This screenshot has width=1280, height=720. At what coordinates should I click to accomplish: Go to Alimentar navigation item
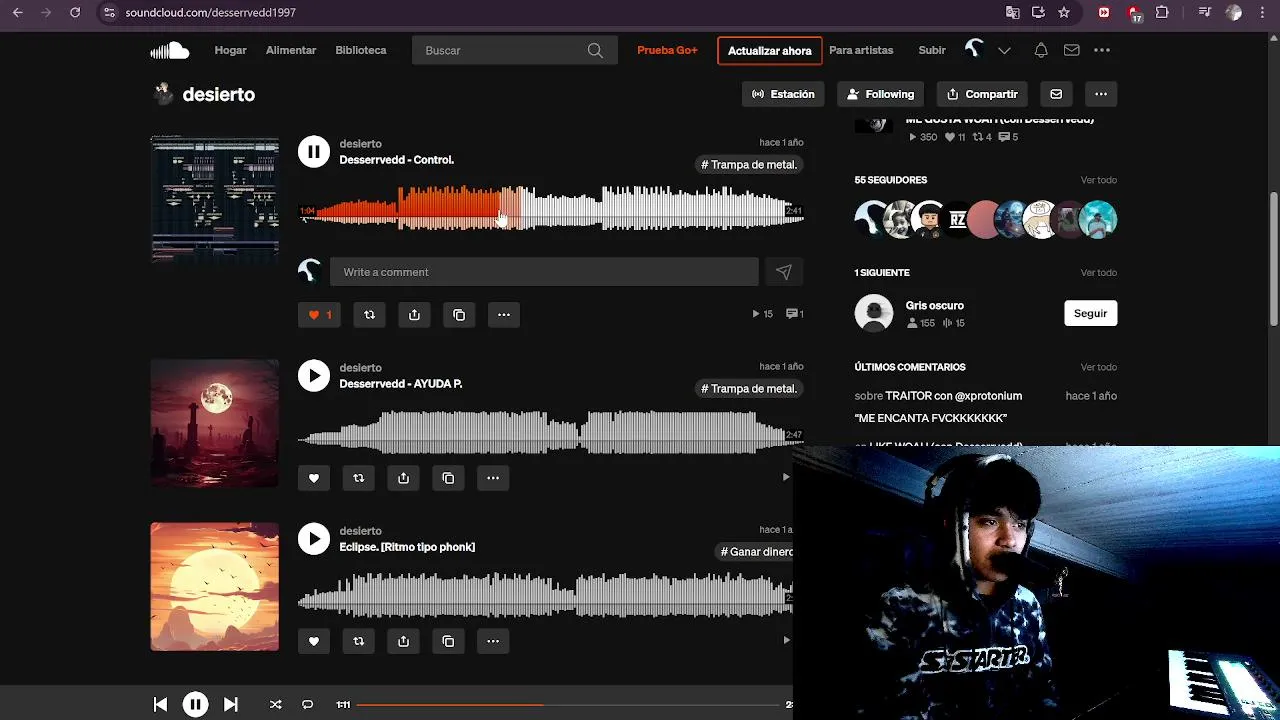[x=291, y=50]
